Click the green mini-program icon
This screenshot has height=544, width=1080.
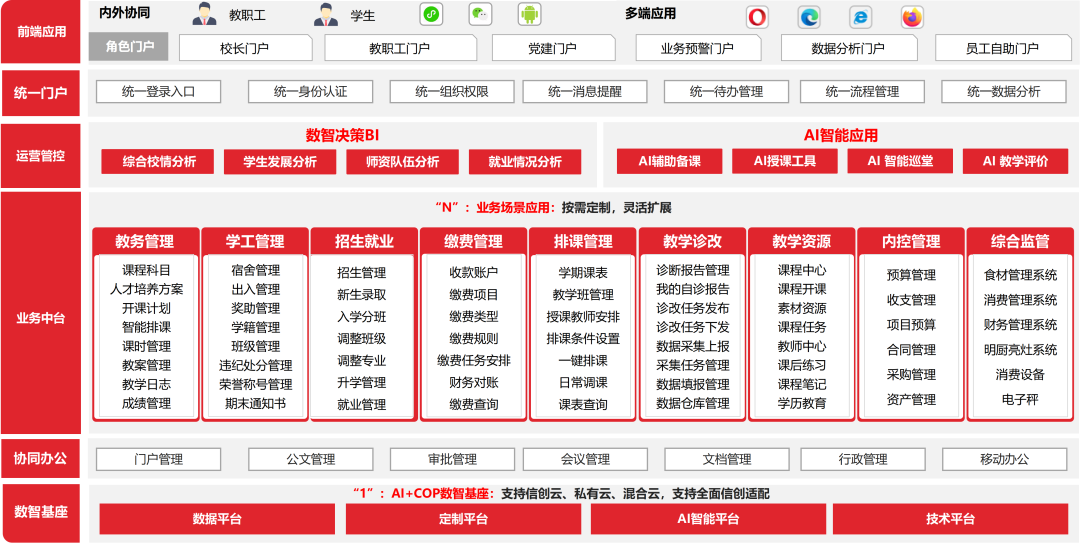(430, 14)
